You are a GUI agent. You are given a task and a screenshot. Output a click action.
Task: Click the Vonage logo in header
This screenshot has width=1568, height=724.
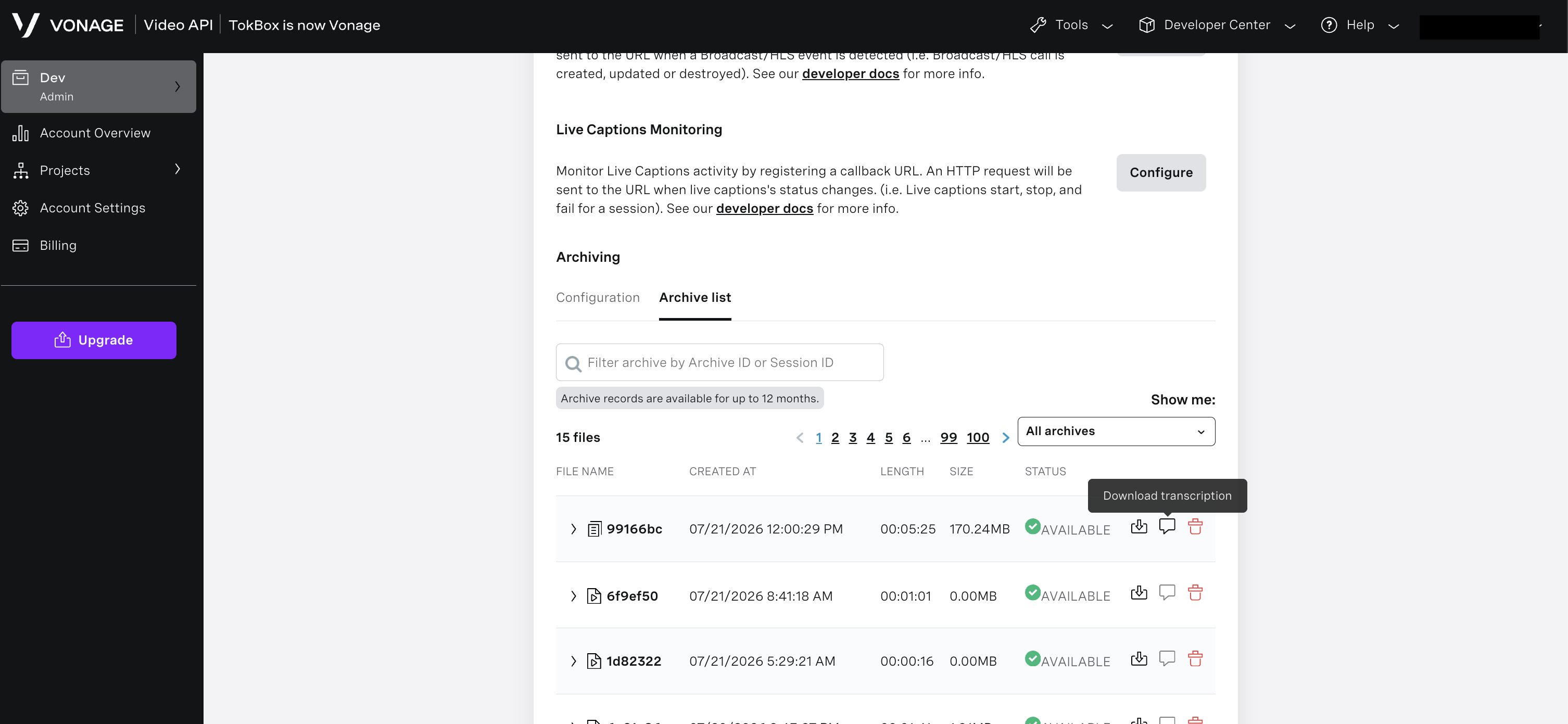coord(68,25)
